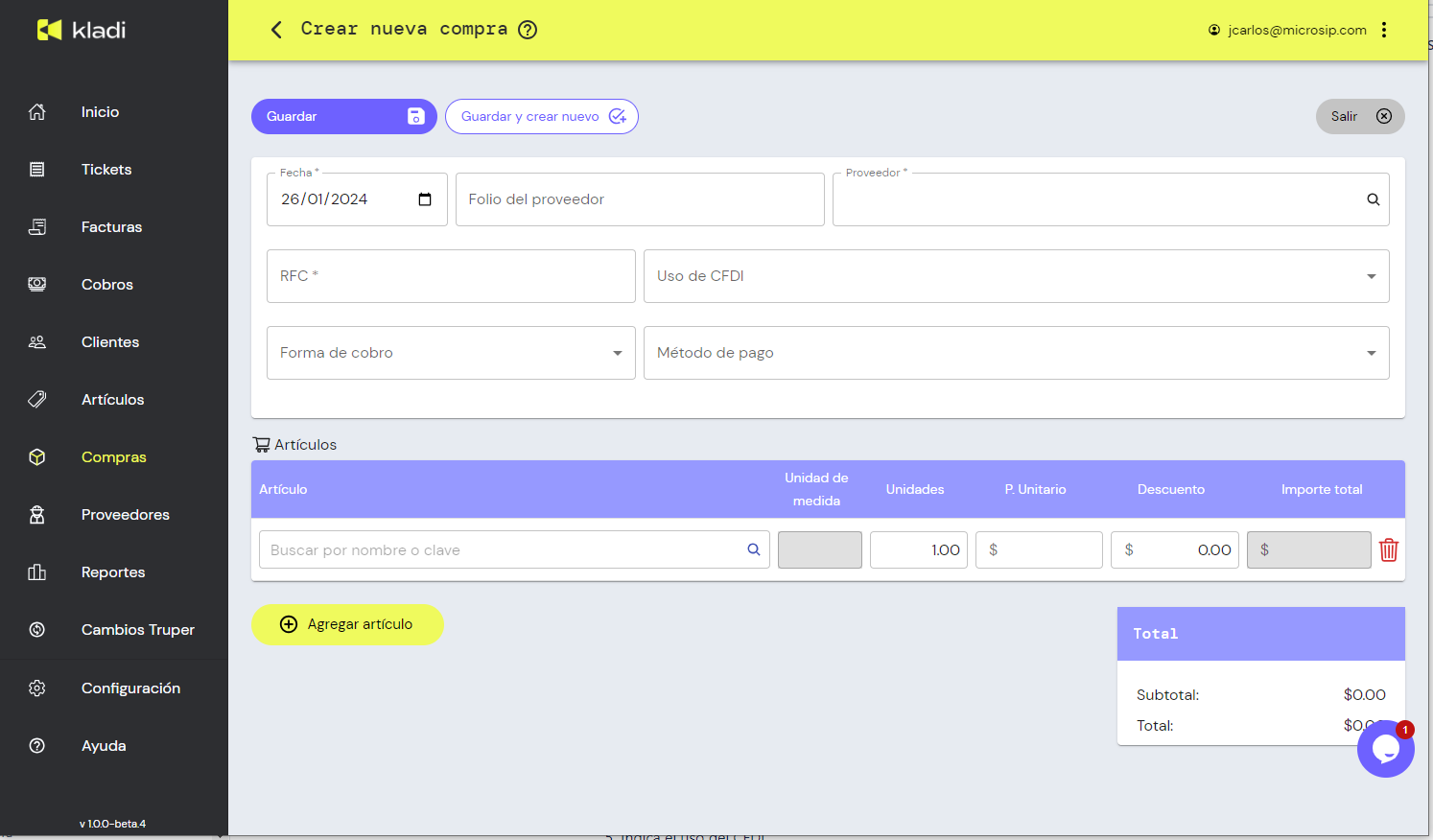Go to Proveedores in the sidebar
The height and width of the screenshot is (840, 1433).
click(125, 515)
